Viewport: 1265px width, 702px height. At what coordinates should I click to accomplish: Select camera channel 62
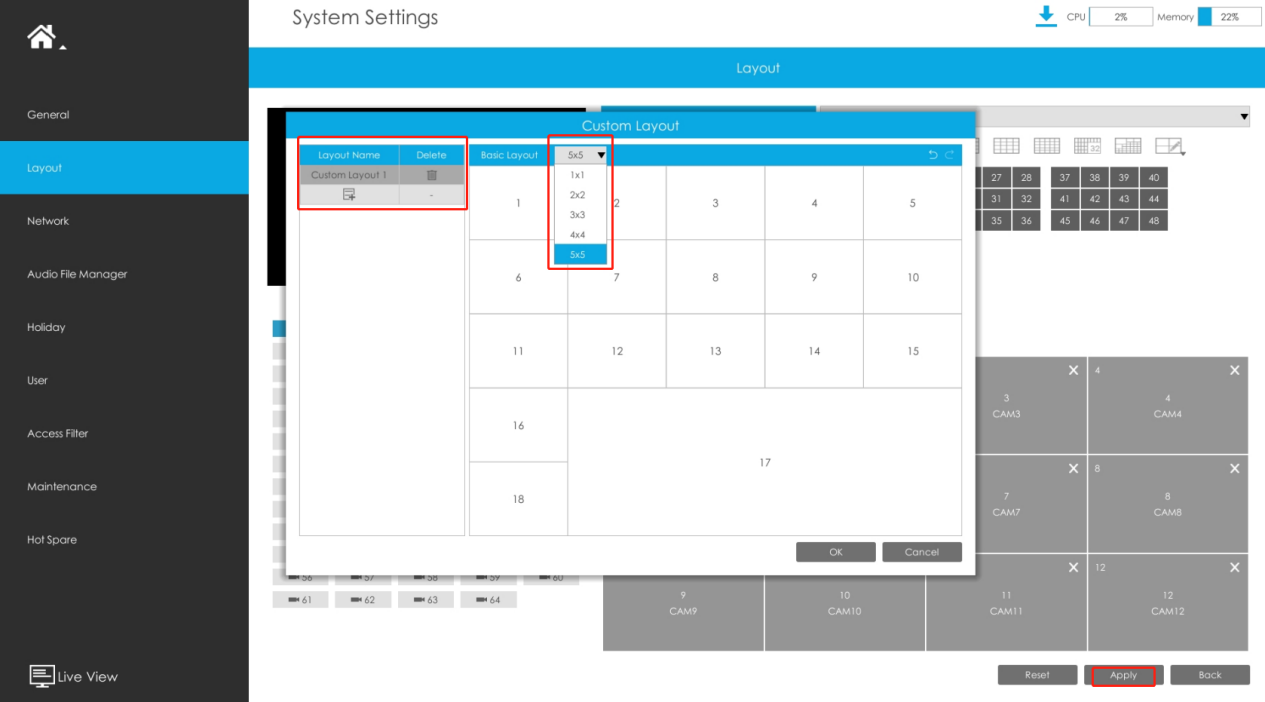(363, 600)
